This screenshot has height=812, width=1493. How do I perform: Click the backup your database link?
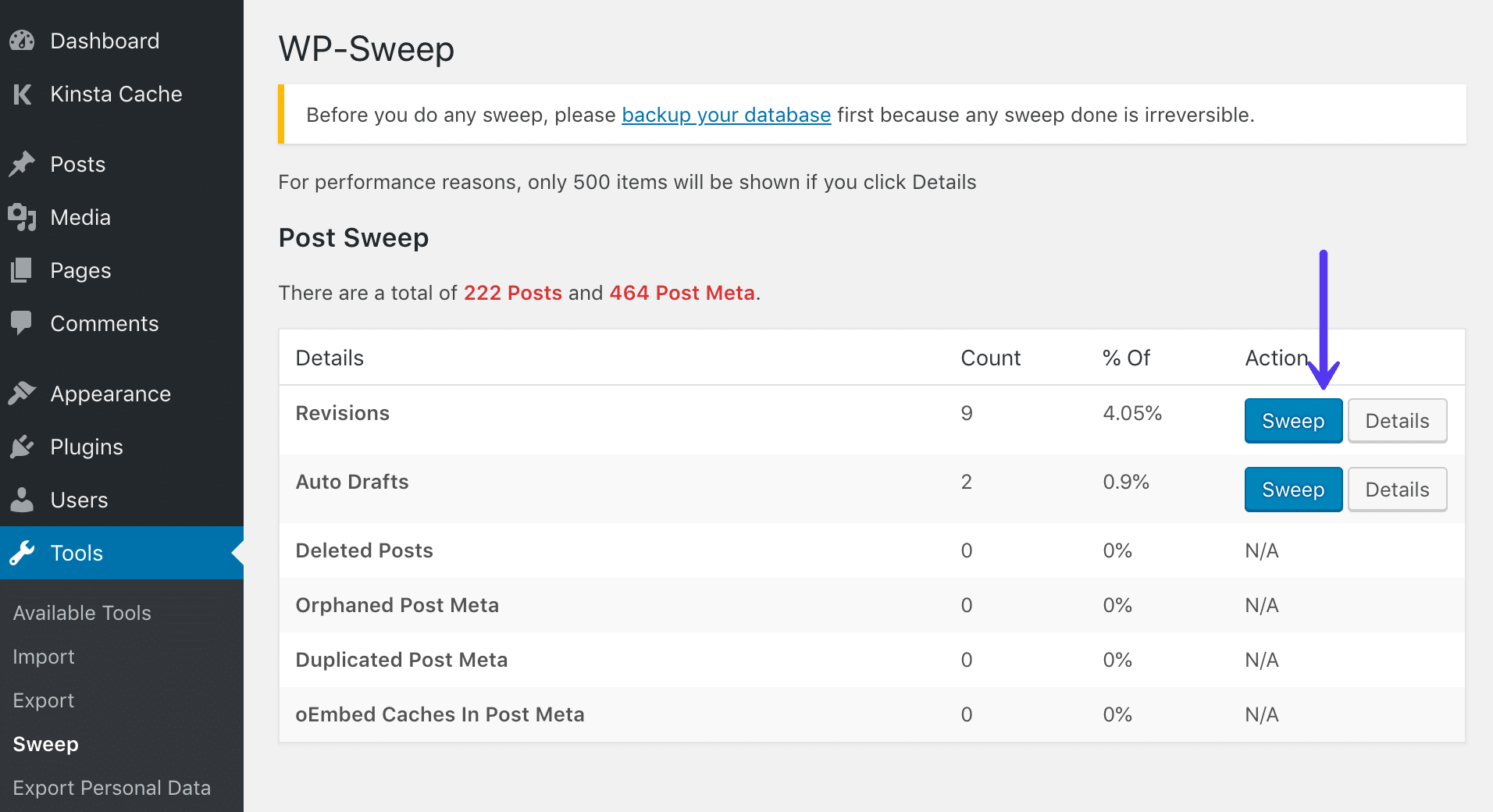[x=725, y=115]
